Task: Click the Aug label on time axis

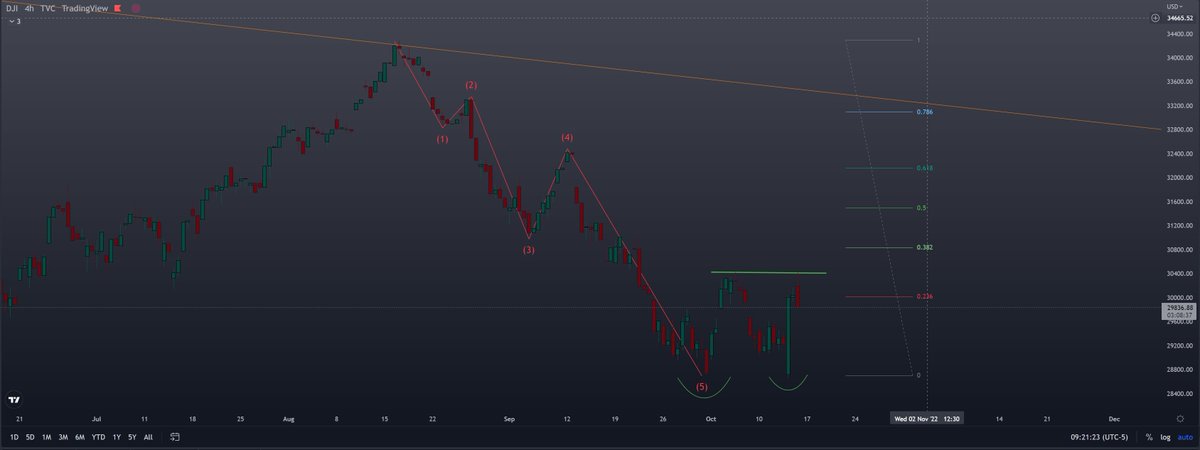Action: point(287,418)
